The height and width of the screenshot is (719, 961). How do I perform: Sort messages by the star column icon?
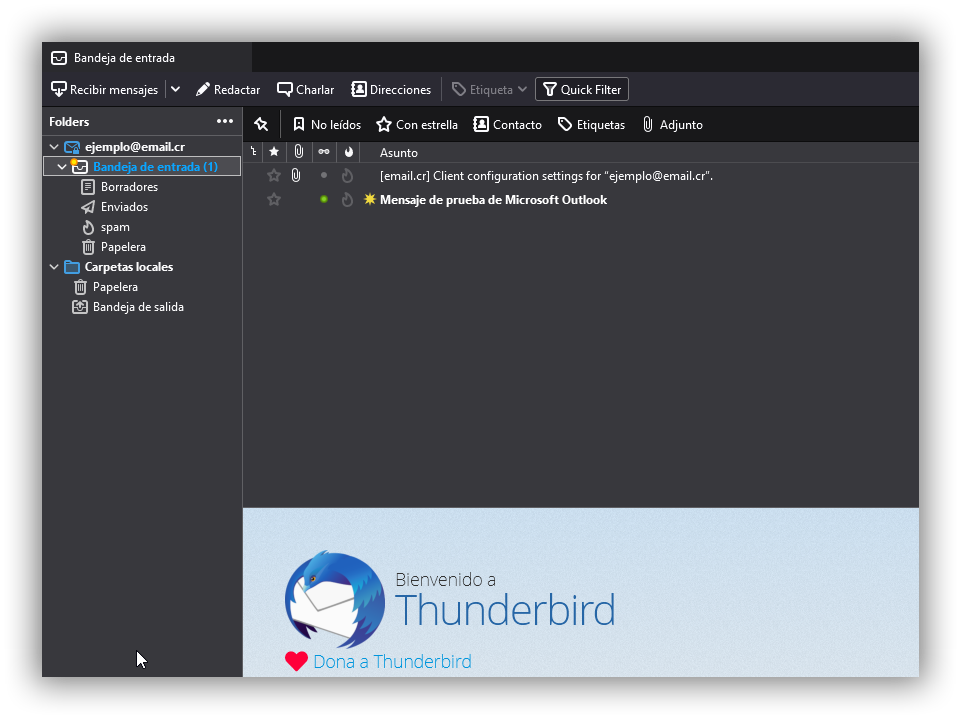pyautogui.click(x=274, y=151)
